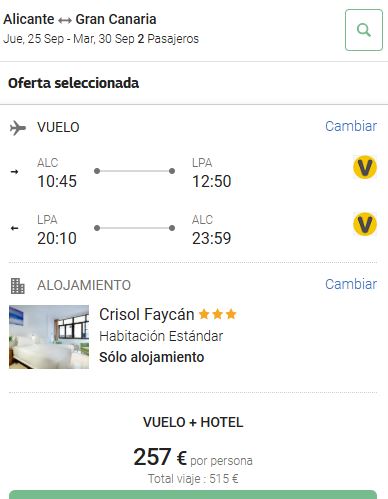The height and width of the screenshot is (499, 388).
Task: Click the Vueling logo on outbound flight
Action: tap(365, 167)
